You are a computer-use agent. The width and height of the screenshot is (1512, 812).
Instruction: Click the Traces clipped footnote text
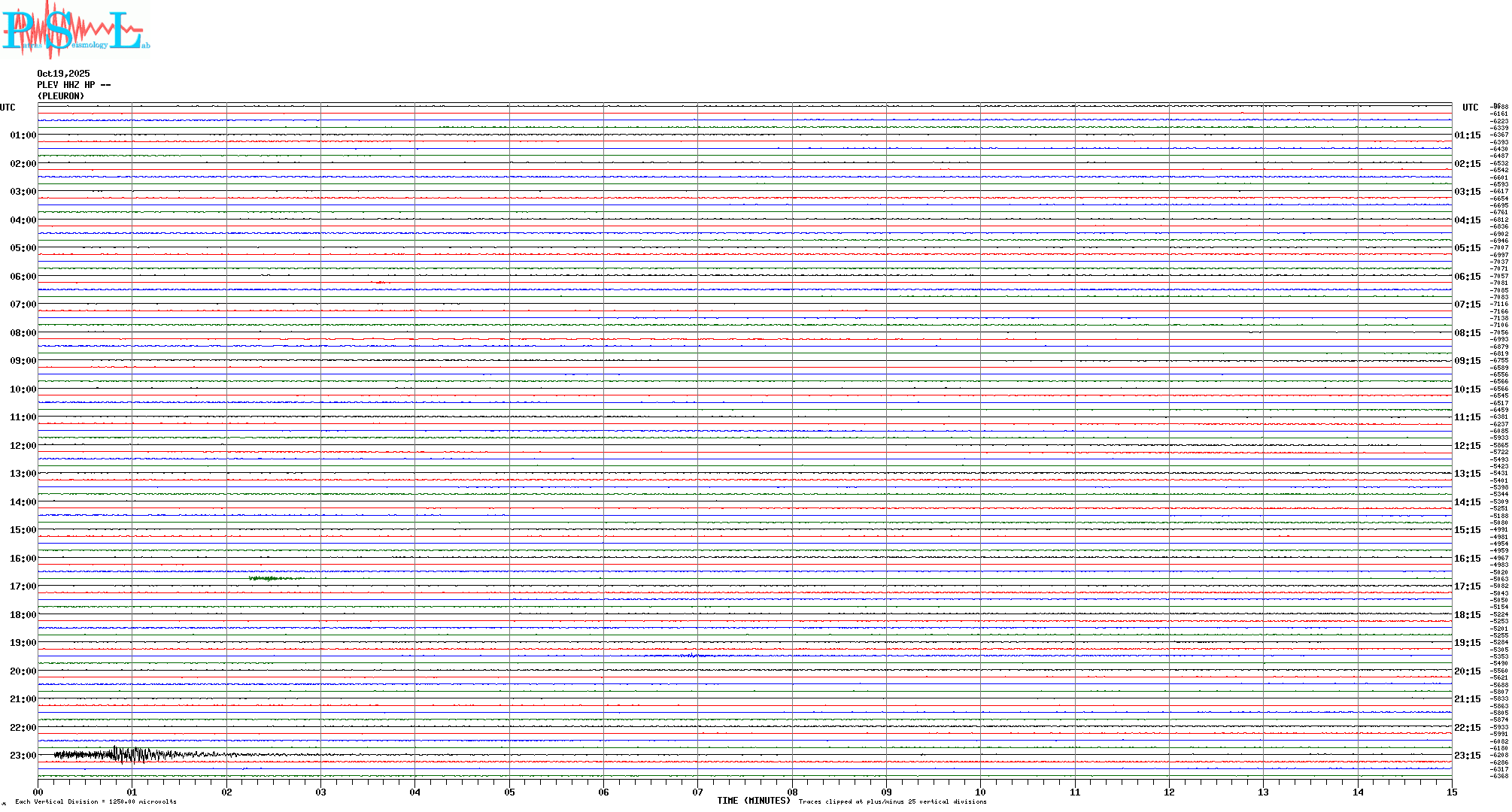point(892,801)
